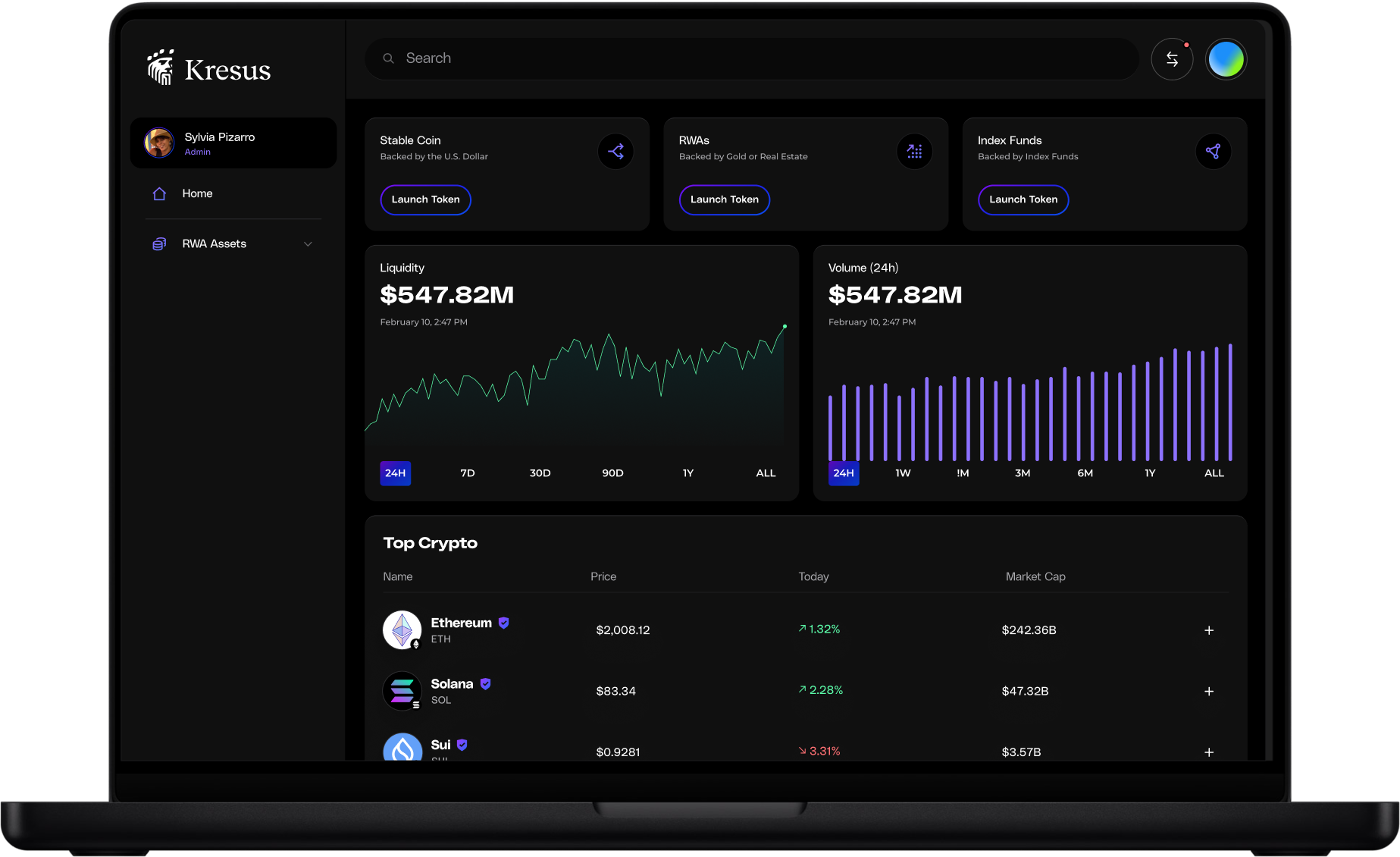This screenshot has width=1400, height=857.
Task: Open the swap icon with notification dot
Action: pos(1172,58)
